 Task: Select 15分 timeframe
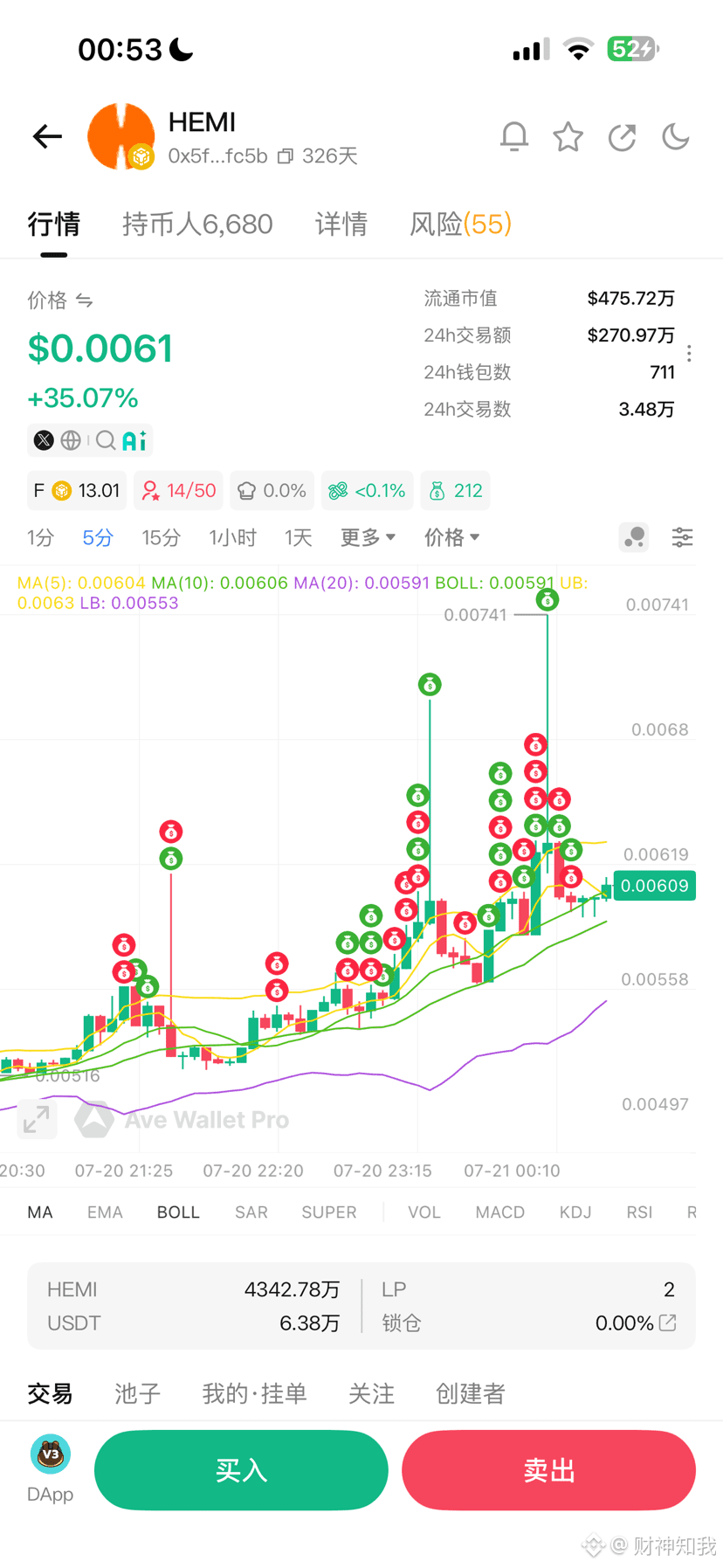coord(162,537)
